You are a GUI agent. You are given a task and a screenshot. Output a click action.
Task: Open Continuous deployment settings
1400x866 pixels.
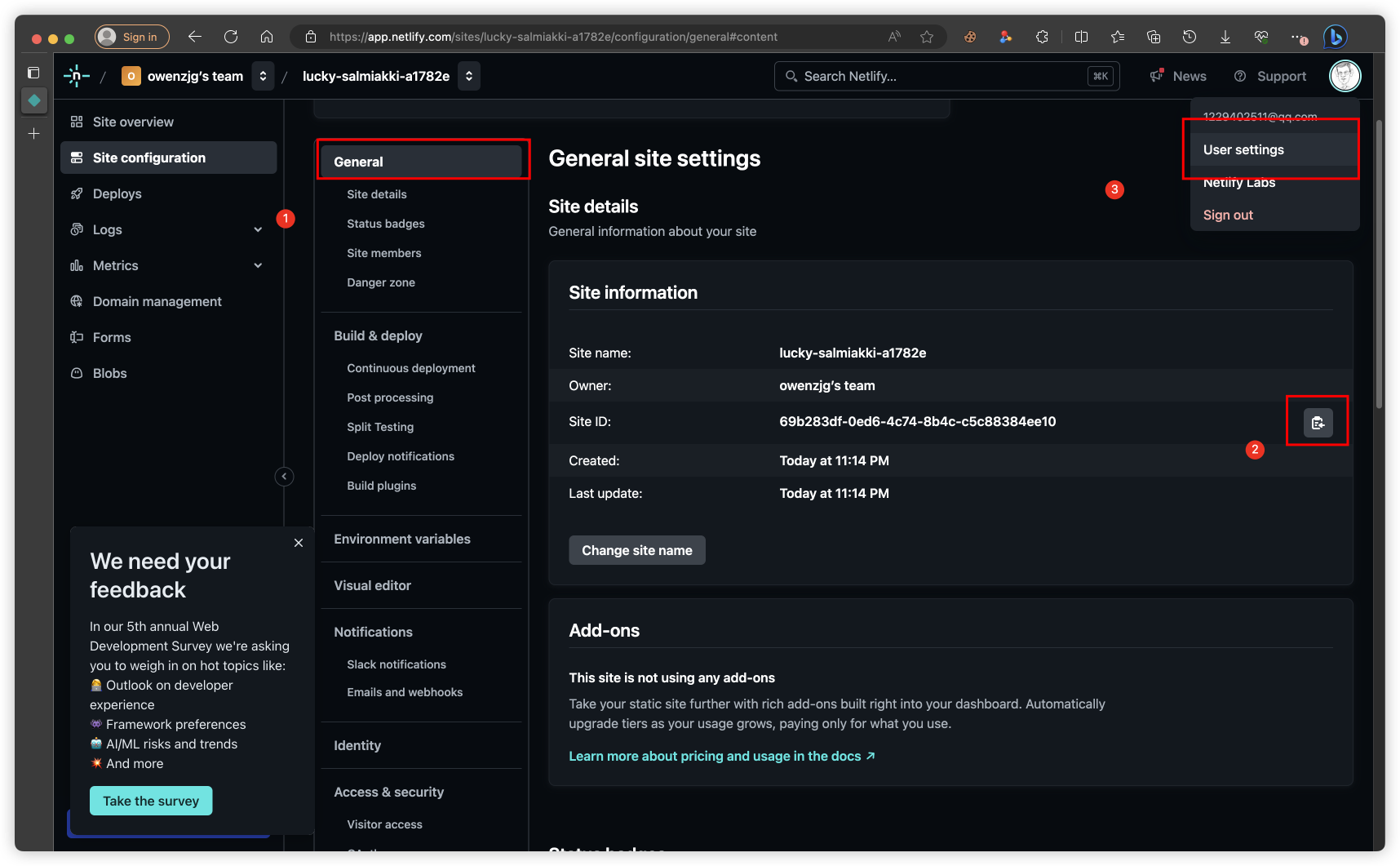410,368
